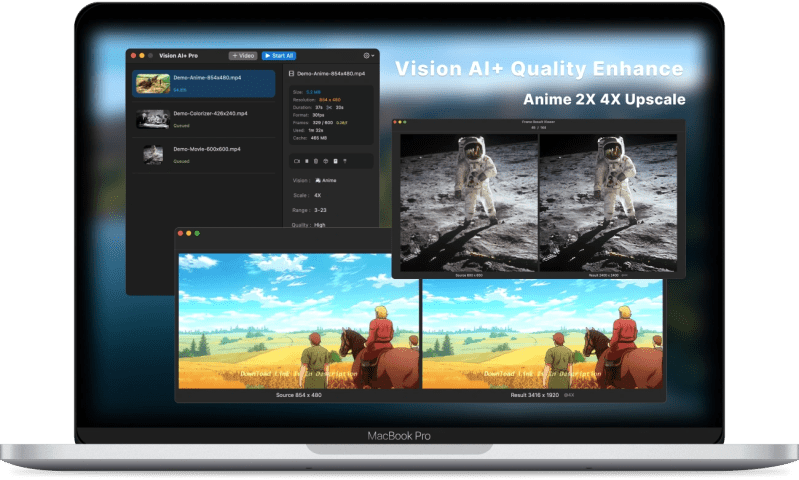Click the Frames value 329 / 600
799x480 pixels.
pyautogui.click(x=323, y=123)
